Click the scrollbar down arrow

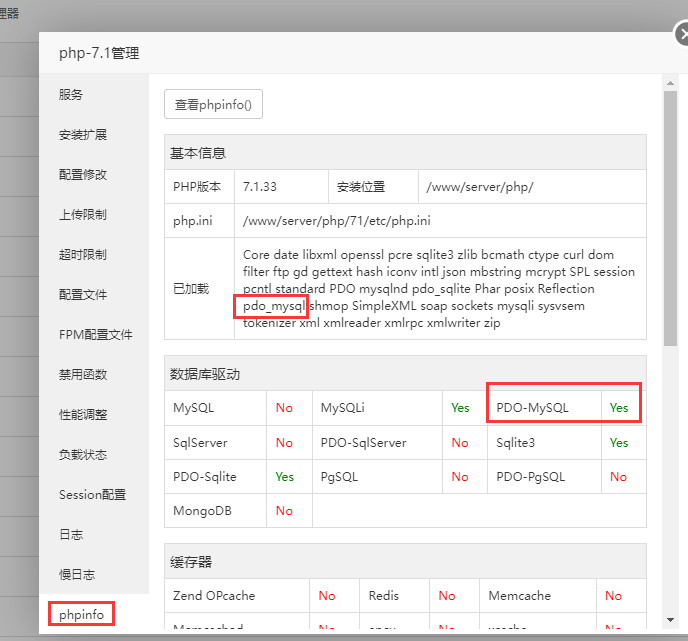tap(670, 620)
